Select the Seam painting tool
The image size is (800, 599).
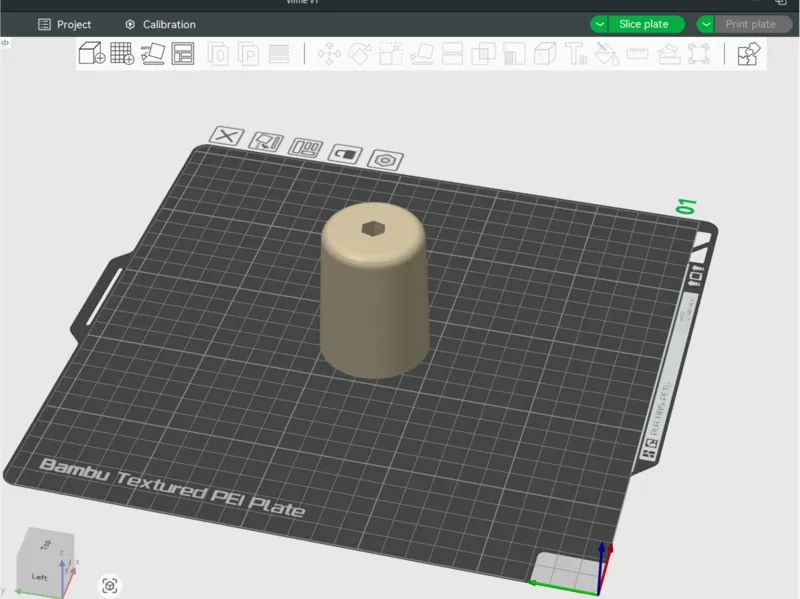pyautogui.click(x=545, y=54)
